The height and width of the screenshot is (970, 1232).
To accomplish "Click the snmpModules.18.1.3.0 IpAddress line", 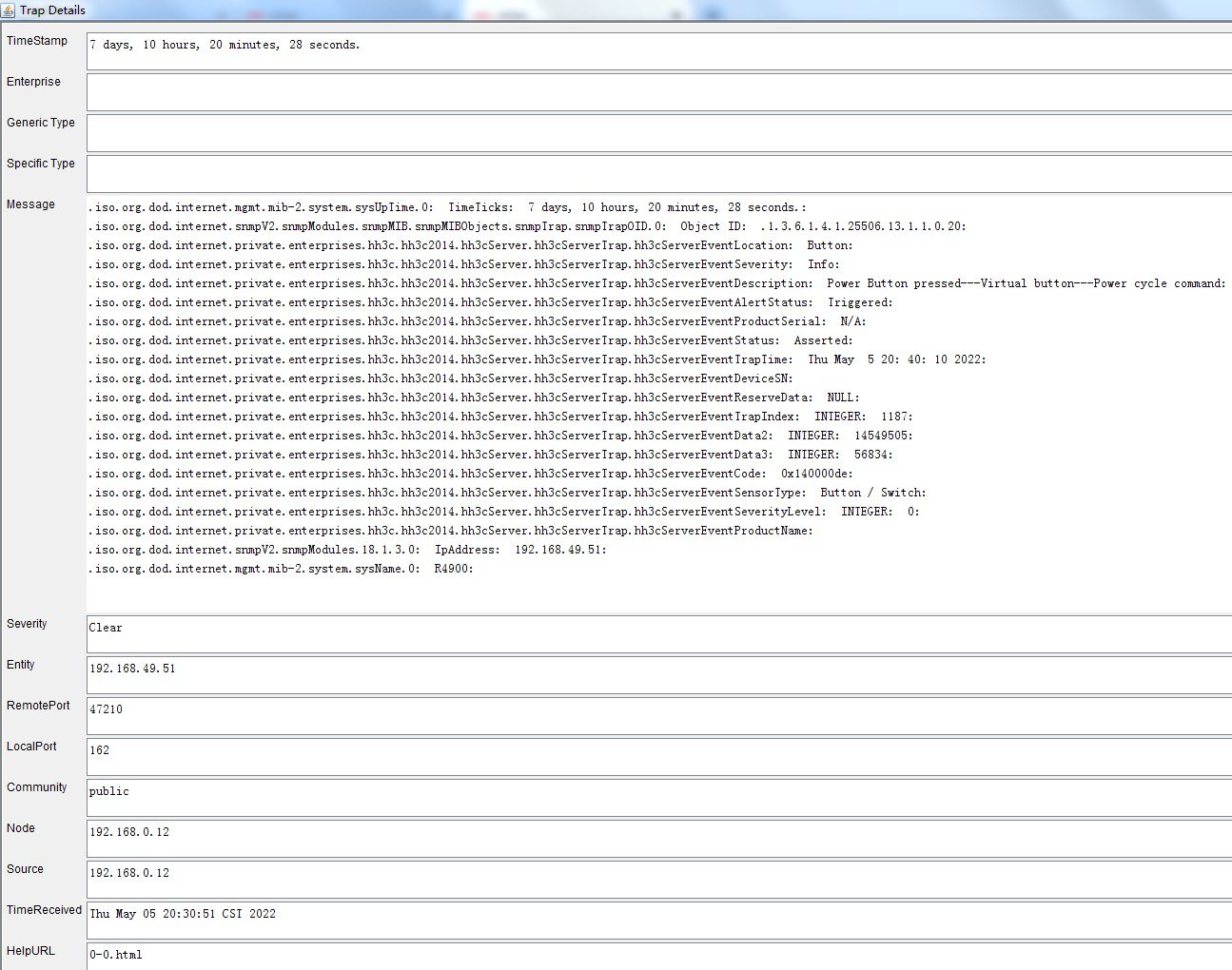I will (347, 550).
